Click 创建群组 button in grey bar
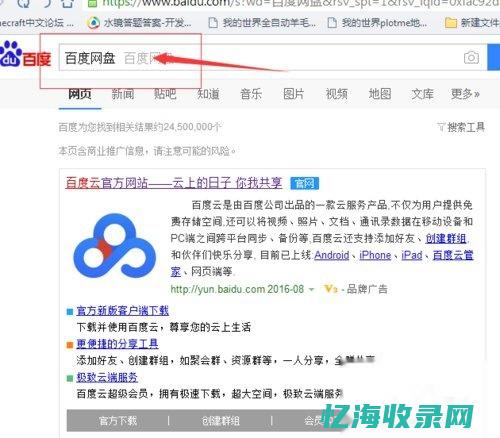The image size is (500, 438). click(221, 421)
